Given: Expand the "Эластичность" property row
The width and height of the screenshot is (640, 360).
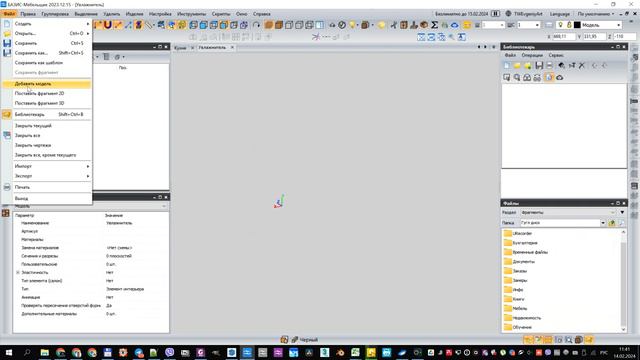Looking at the screenshot, I should coord(18,272).
